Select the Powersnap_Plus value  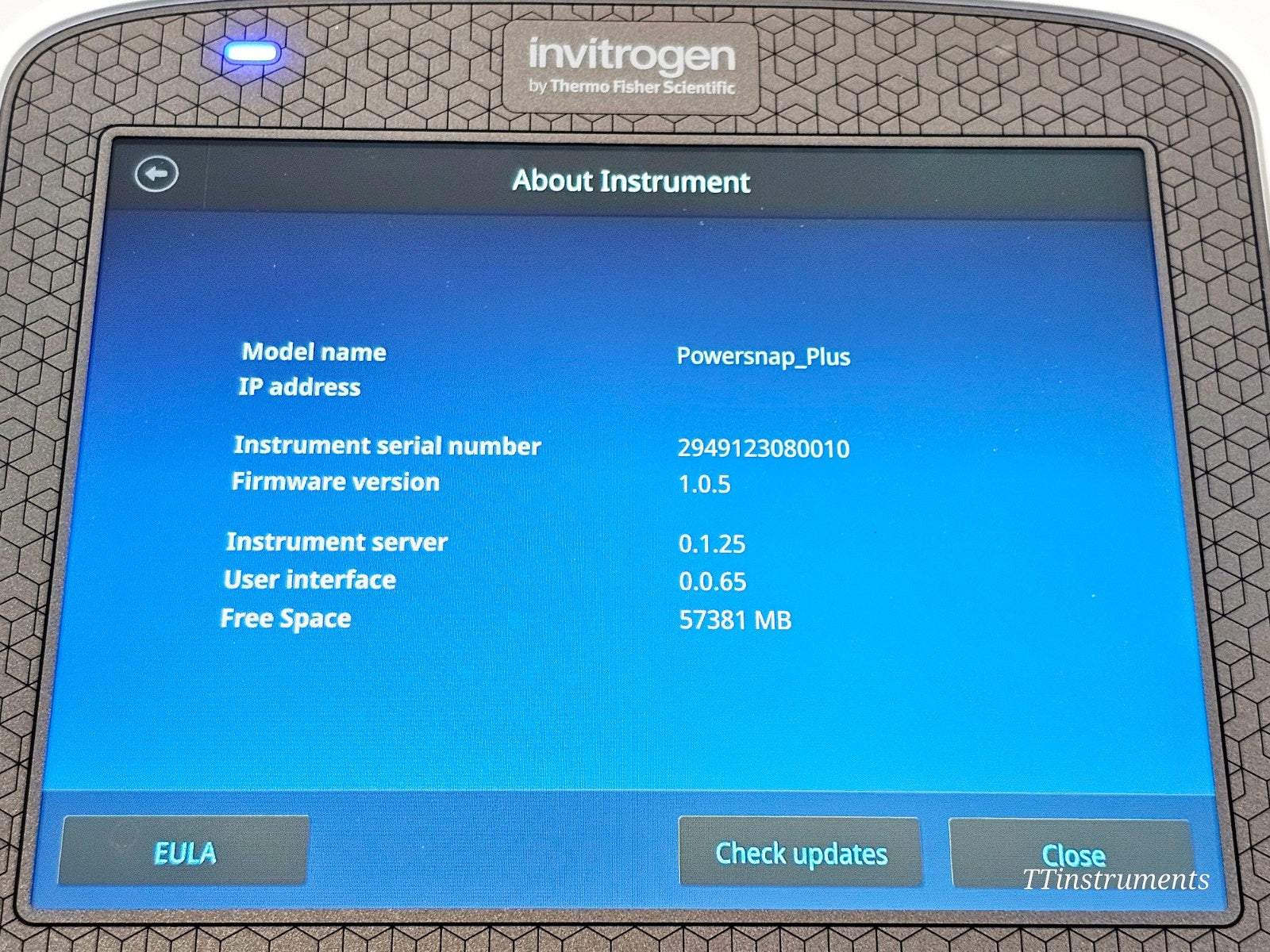[764, 356]
